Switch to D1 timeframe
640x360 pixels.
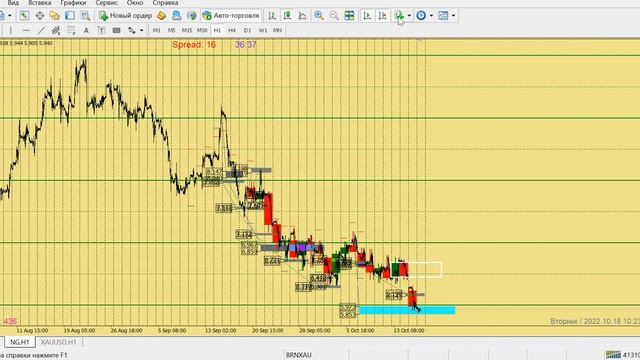247,30
